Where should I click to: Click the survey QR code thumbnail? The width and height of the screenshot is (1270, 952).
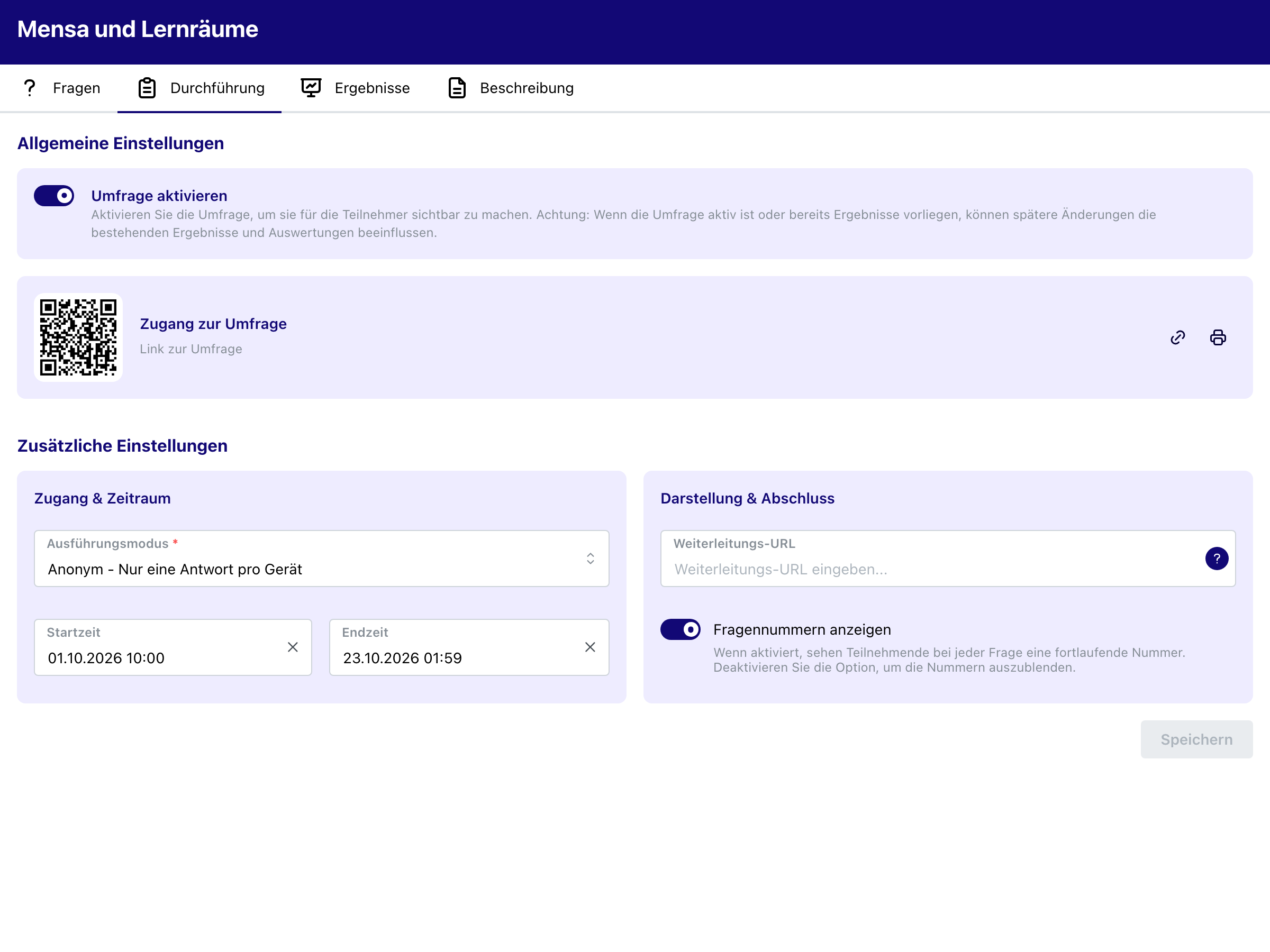(78, 337)
